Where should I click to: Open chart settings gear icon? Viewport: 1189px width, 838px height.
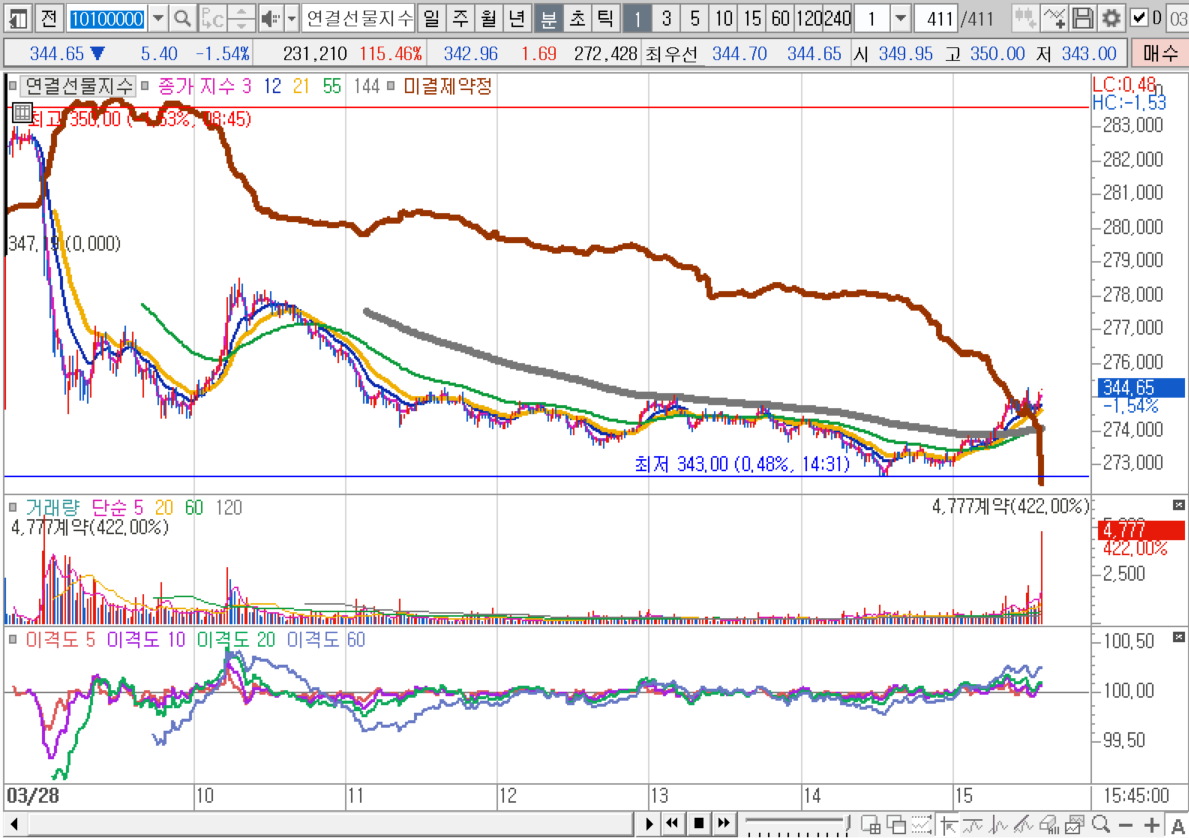click(1111, 18)
